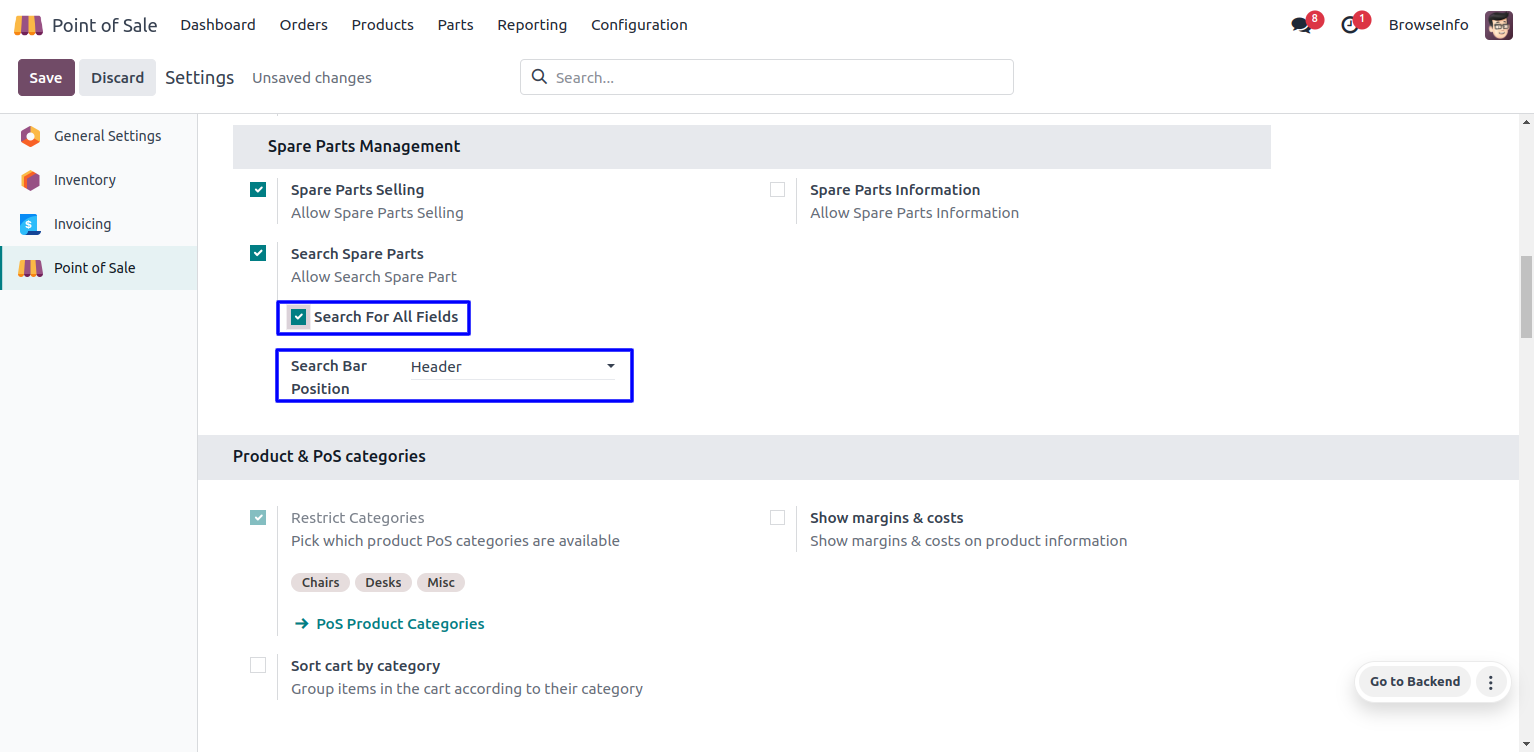1534x752 pixels.
Task: Go to the Dashboard menu item
Action: click(217, 25)
